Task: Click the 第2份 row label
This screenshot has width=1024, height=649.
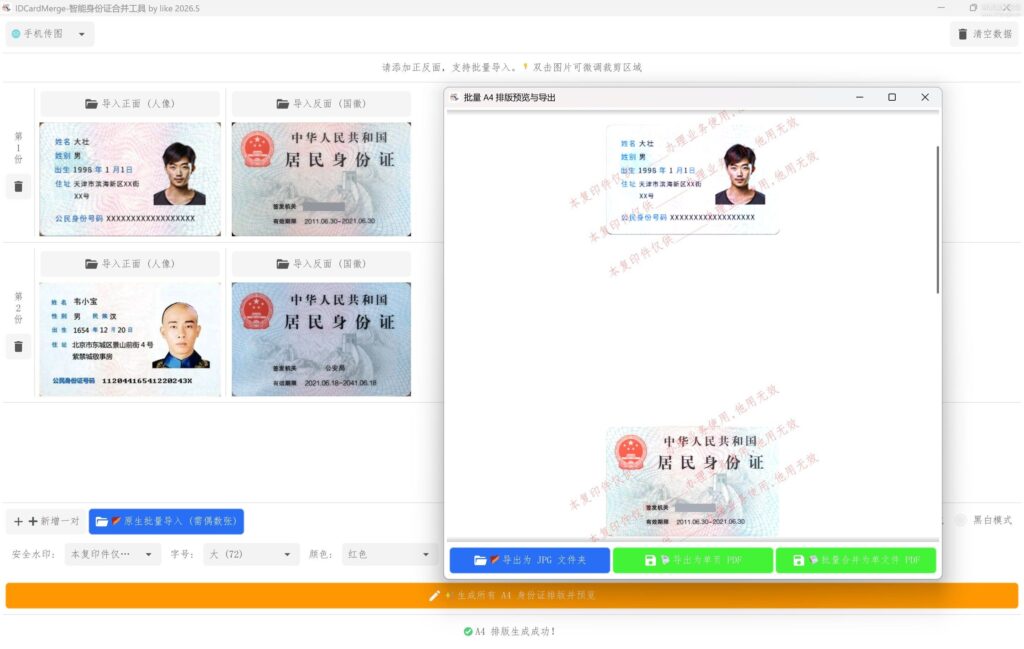Action: pos(18,308)
